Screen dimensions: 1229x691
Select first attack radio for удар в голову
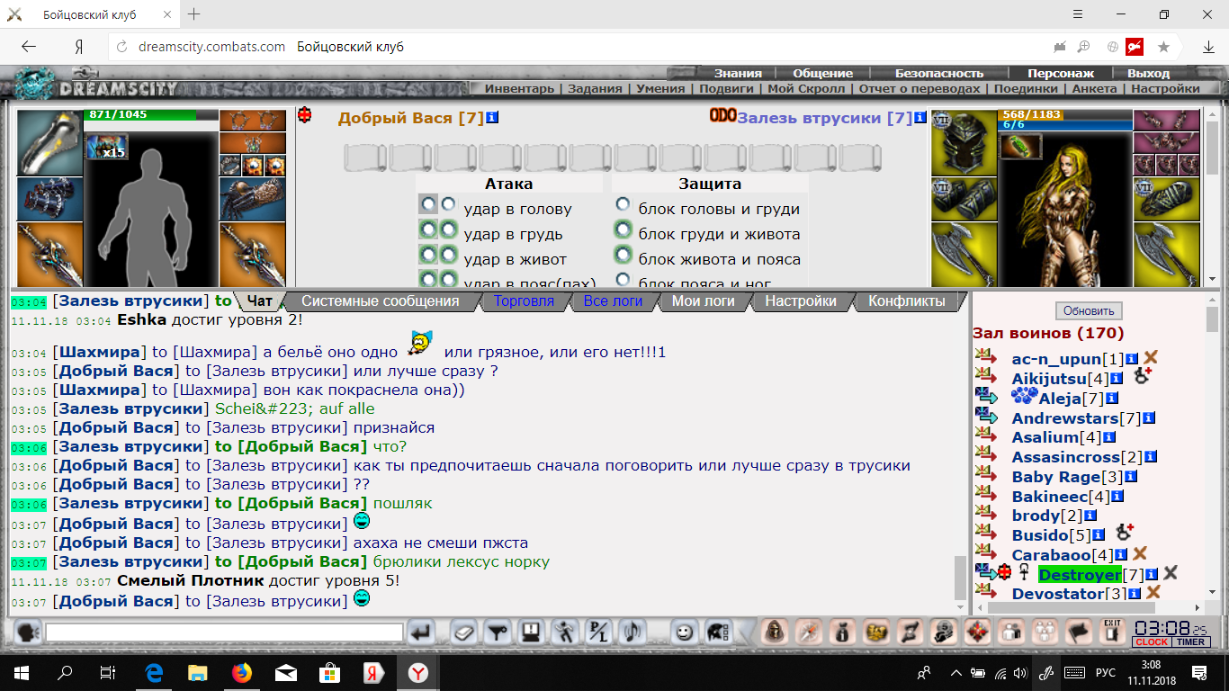[x=428, y=204]
